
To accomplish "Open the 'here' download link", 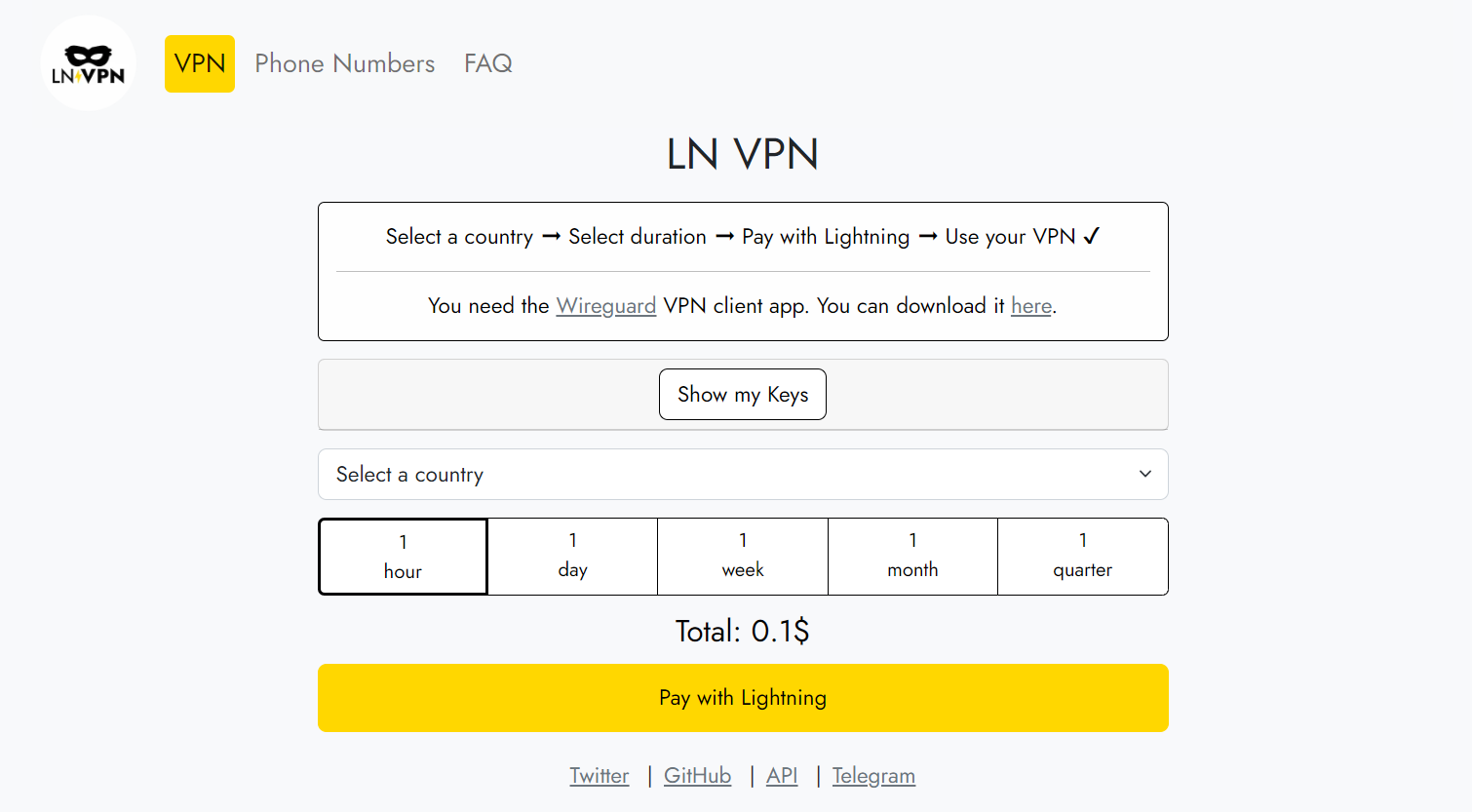I will click(1031, 306).
